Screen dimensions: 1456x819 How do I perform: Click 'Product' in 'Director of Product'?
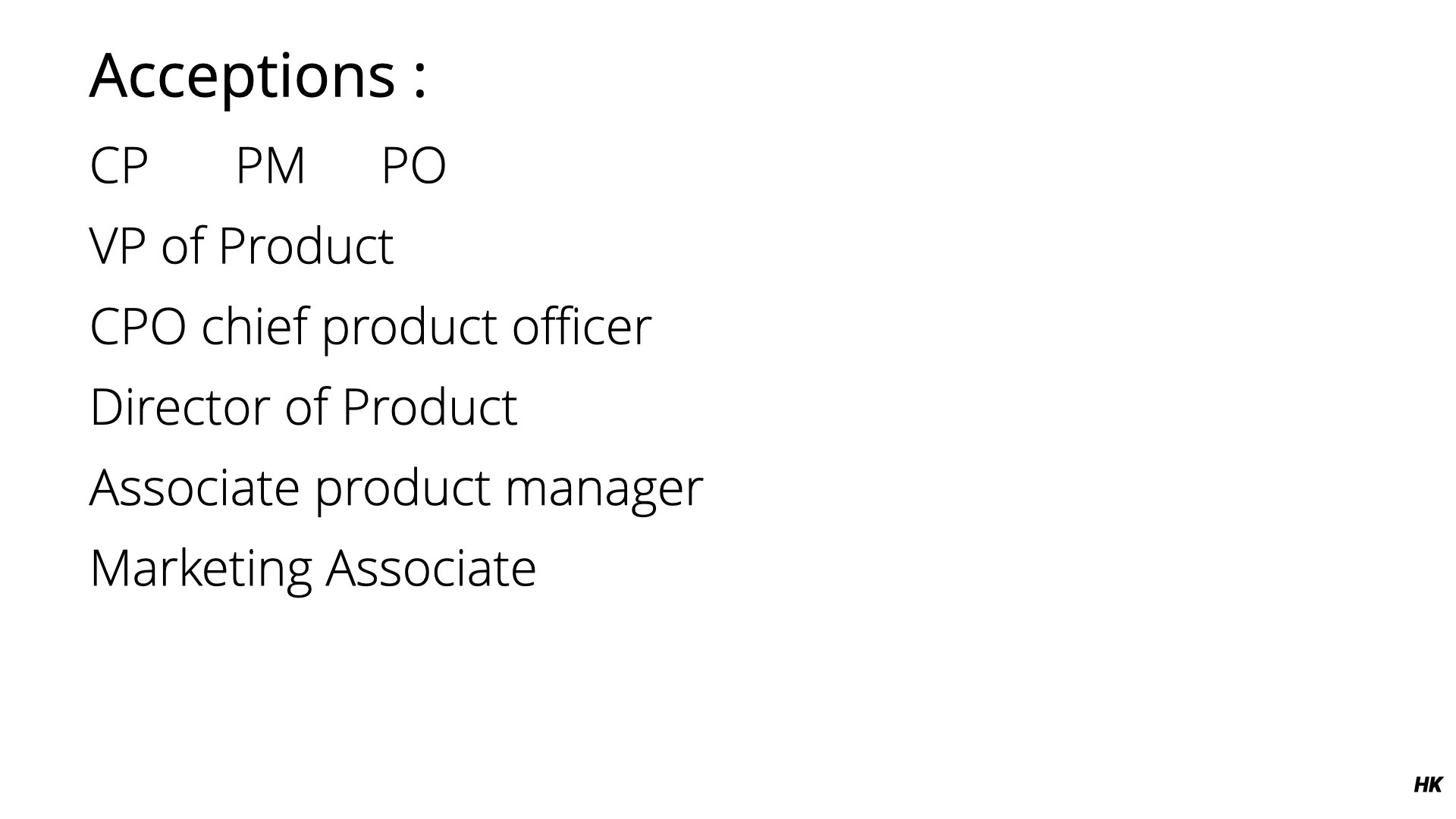(430, 407)
